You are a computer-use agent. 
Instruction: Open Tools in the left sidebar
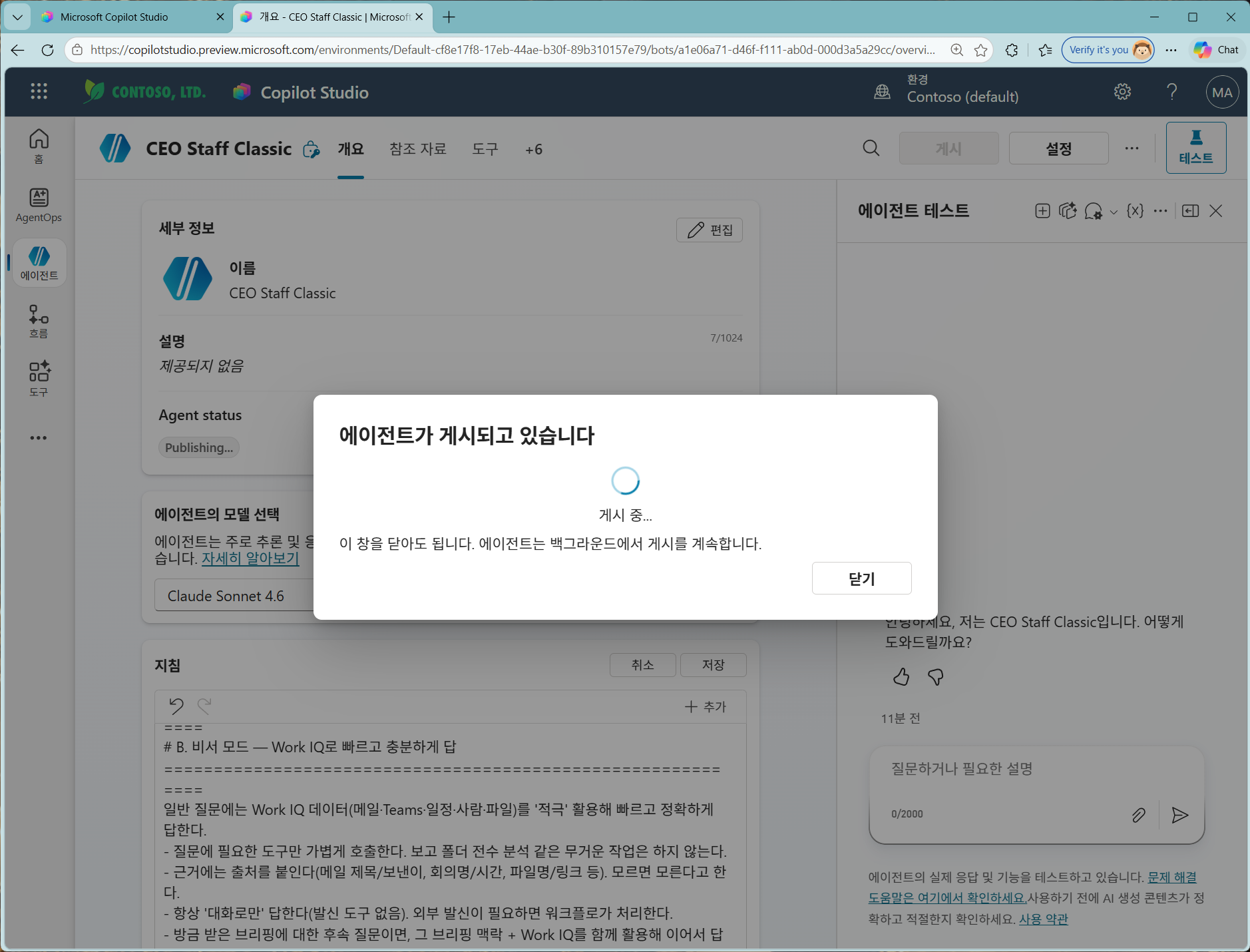pyautogui.click(x=39, y=379)
